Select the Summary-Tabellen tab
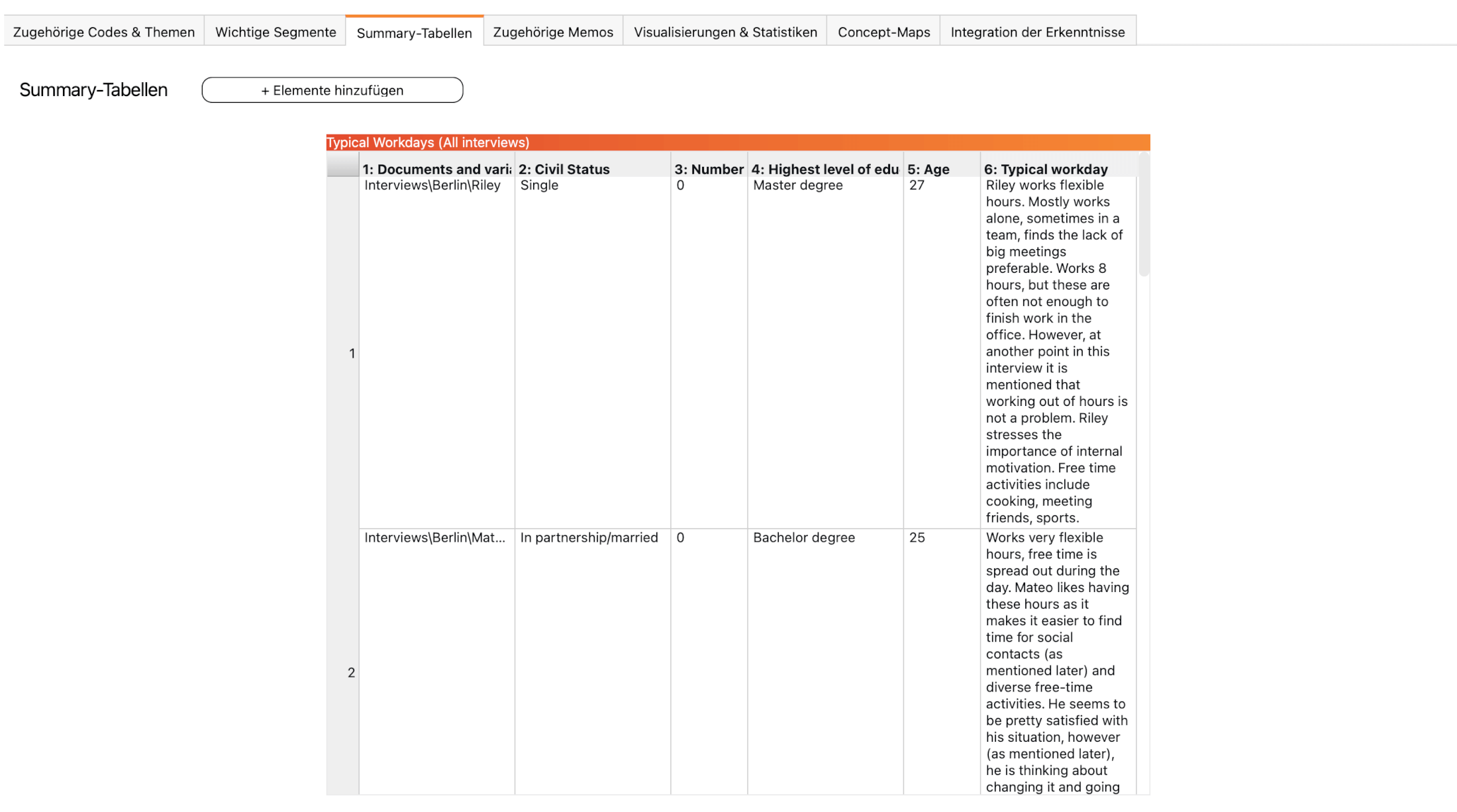 click(x=415, y=32)
